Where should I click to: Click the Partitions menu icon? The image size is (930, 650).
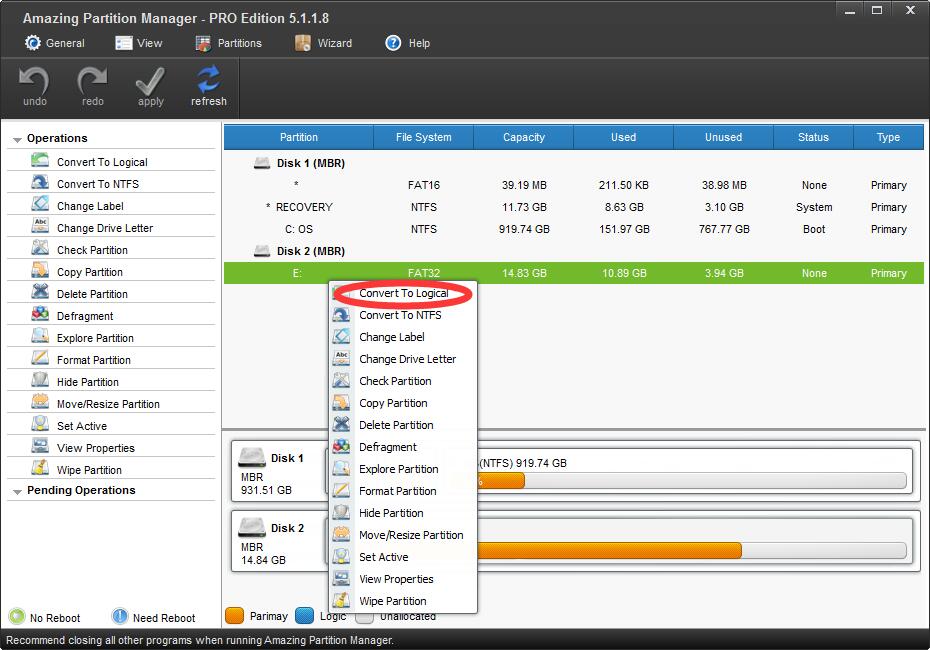[203, 43]
